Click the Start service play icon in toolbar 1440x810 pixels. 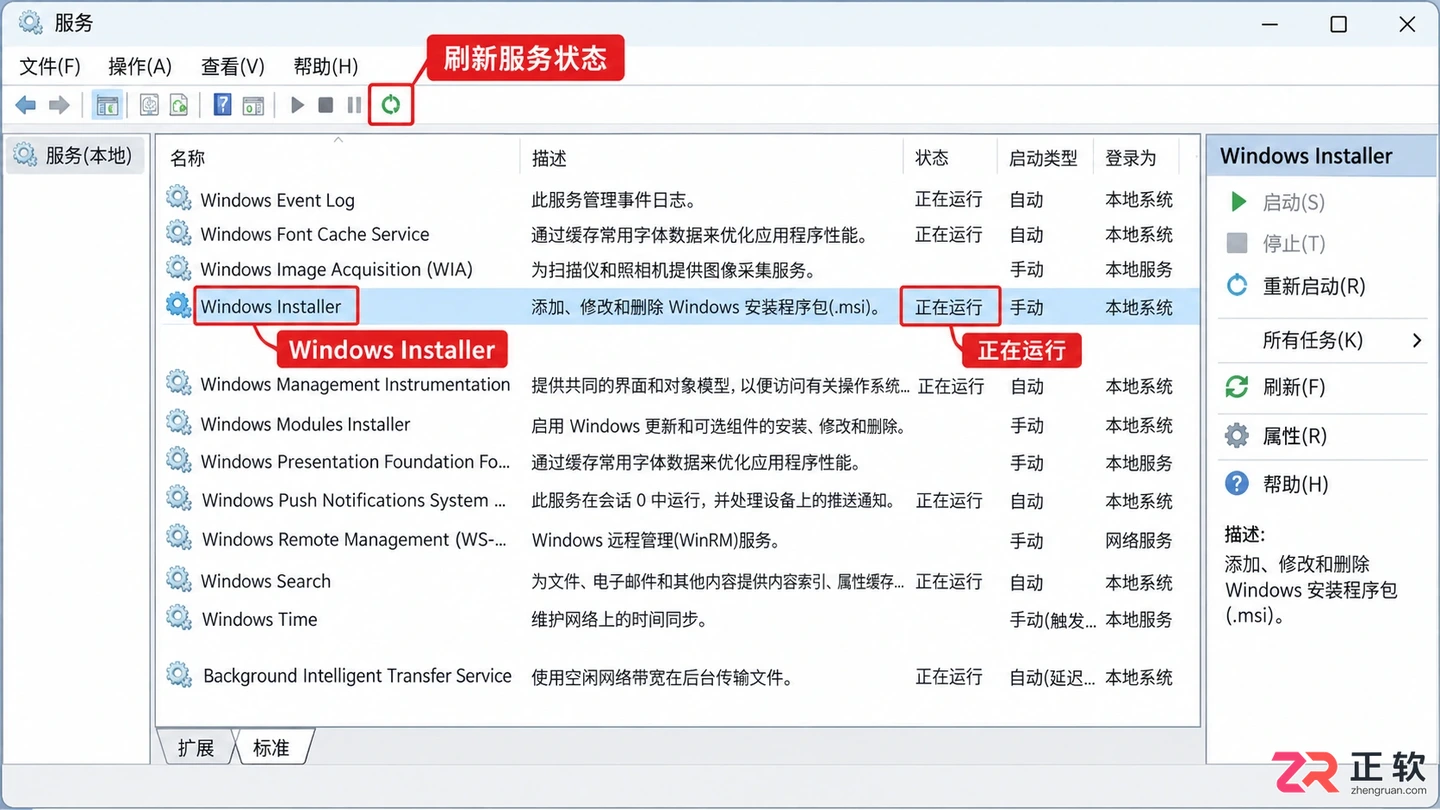pos(297,105)
